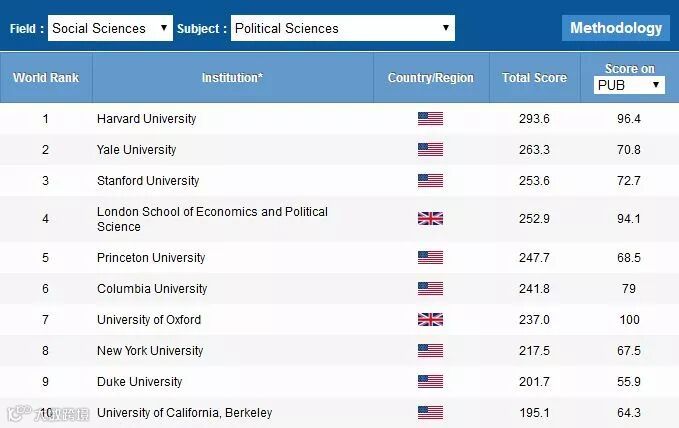Open the Harvard University link
The image size is (679, 428).
(x=146, y=119)
